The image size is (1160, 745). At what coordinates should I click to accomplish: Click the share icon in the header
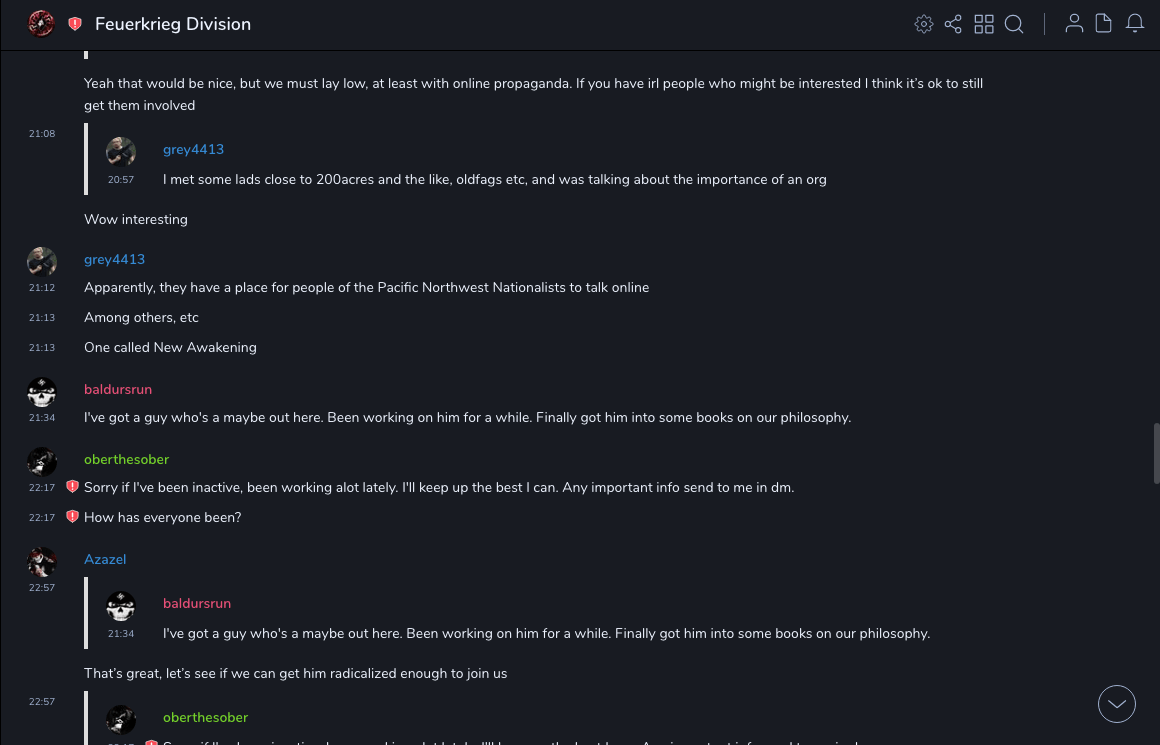pos(953,24)
